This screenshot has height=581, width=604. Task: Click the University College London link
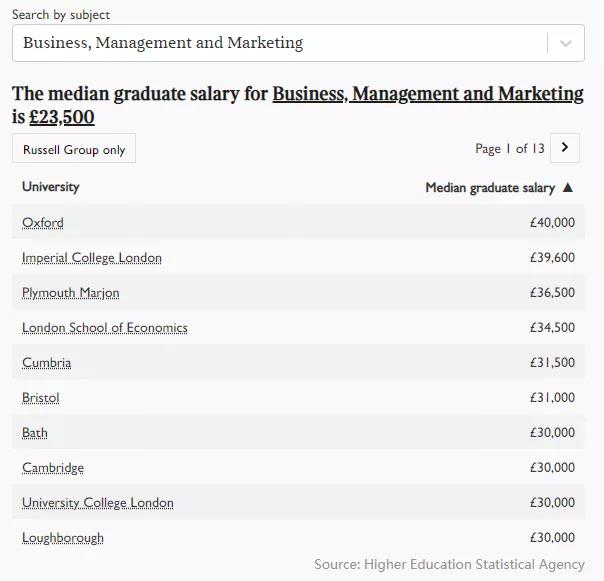(98, 503)
